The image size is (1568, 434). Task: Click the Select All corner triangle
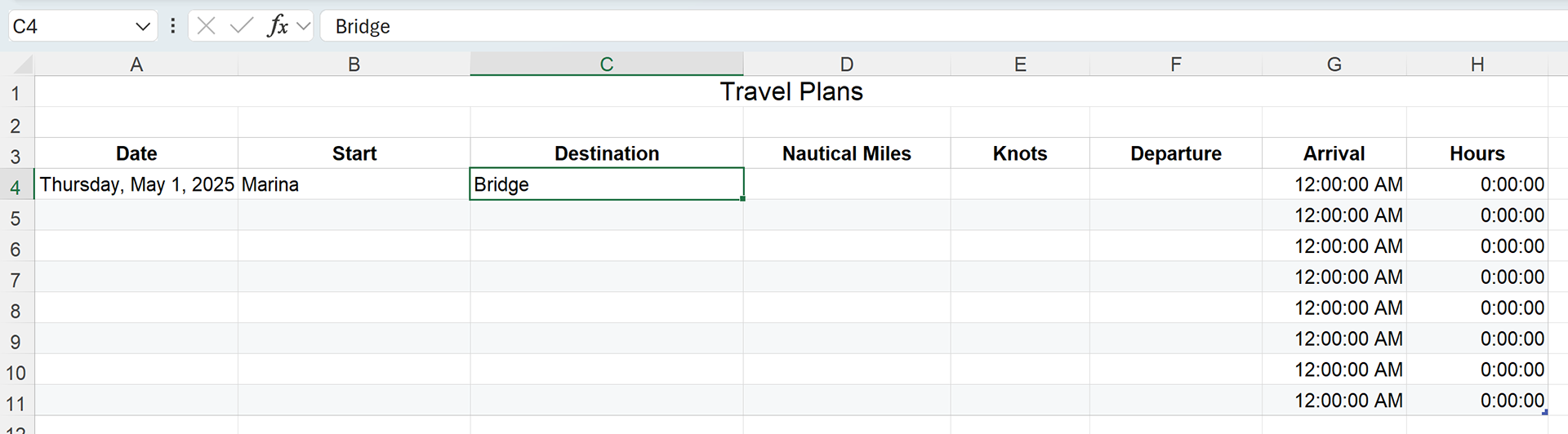pos(23,65)
